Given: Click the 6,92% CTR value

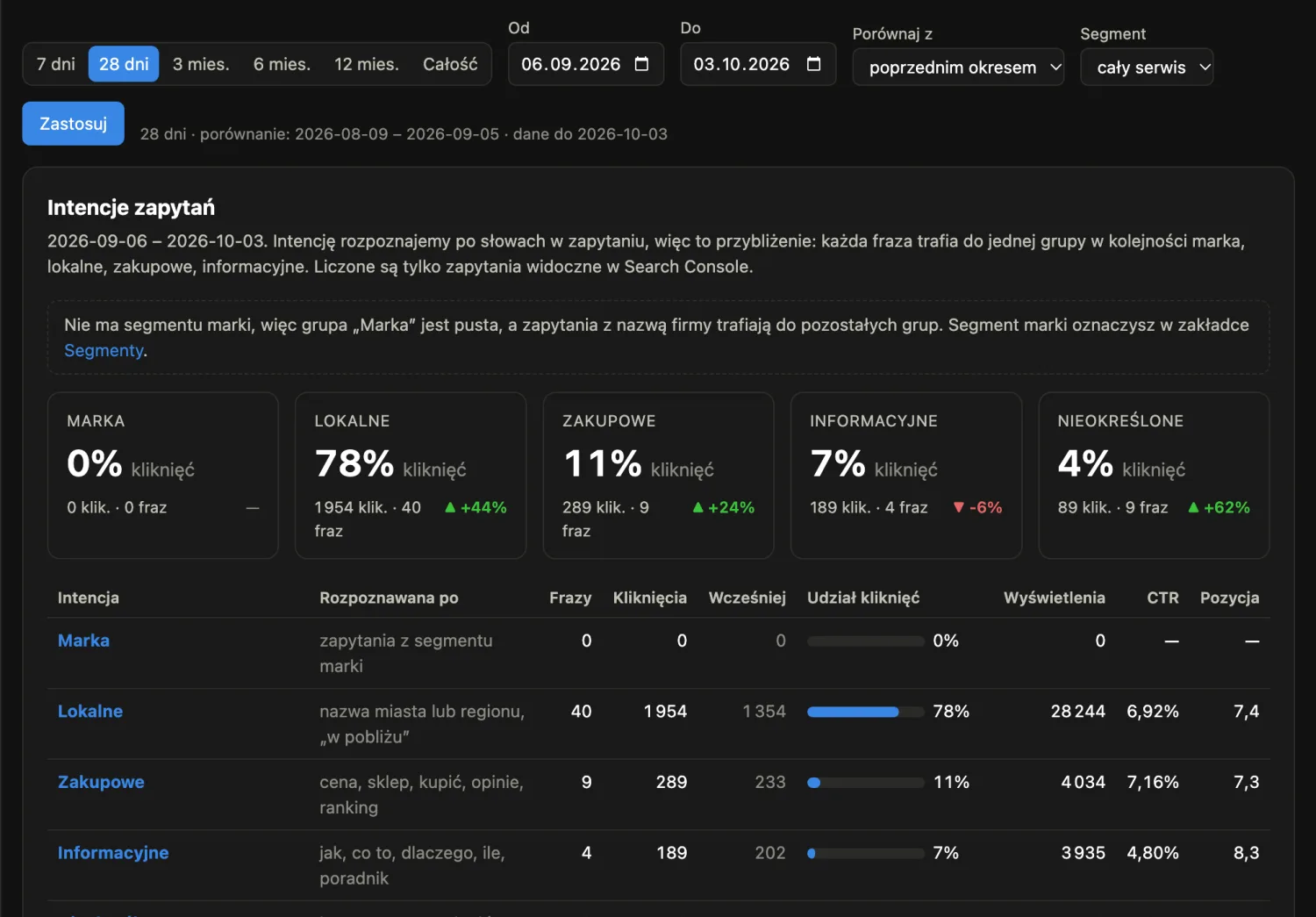Looking at the screenshot, I should (1153, 712).
